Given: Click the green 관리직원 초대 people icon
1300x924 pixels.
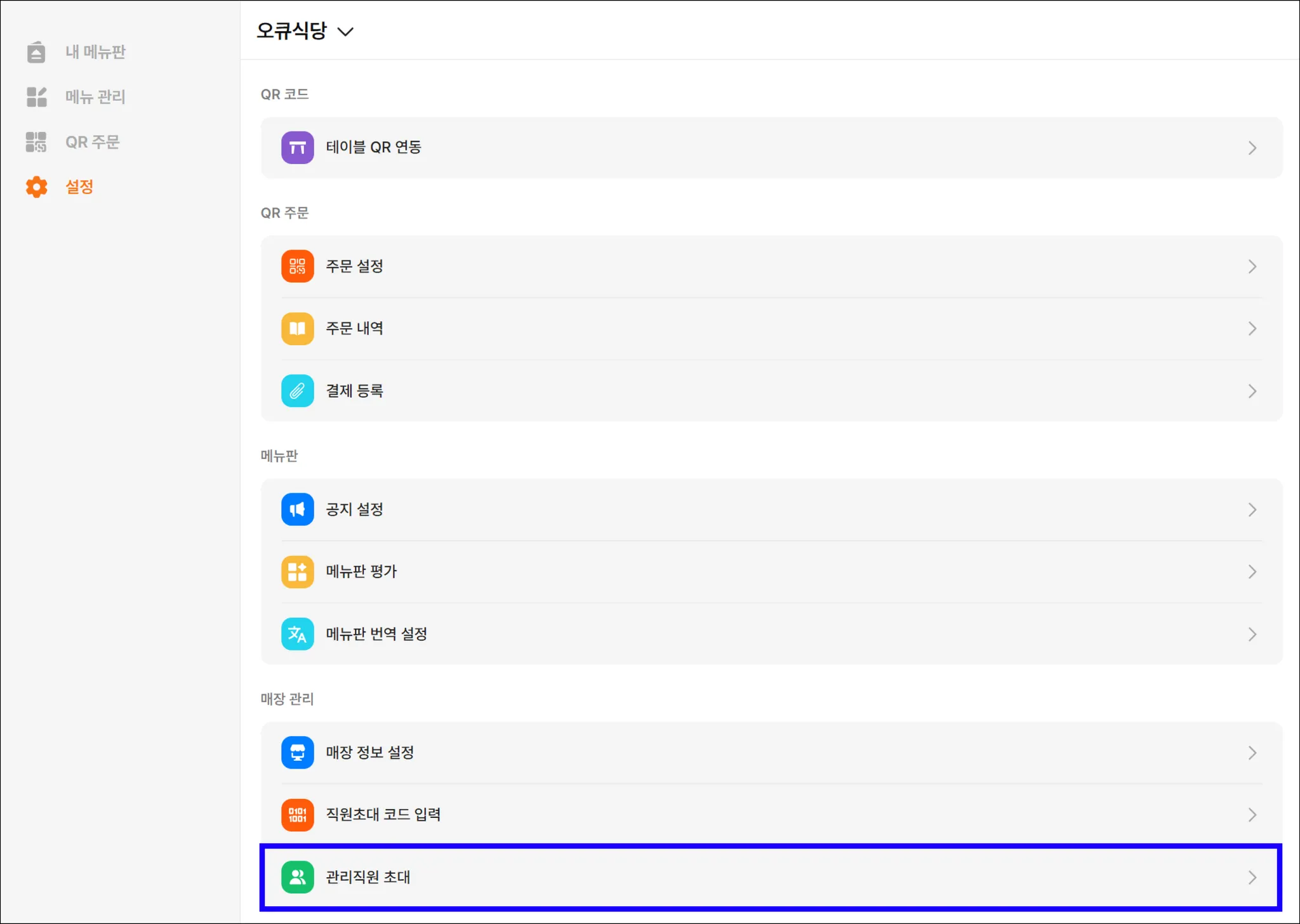Looking at the screenshot, I should pos(297,877).
